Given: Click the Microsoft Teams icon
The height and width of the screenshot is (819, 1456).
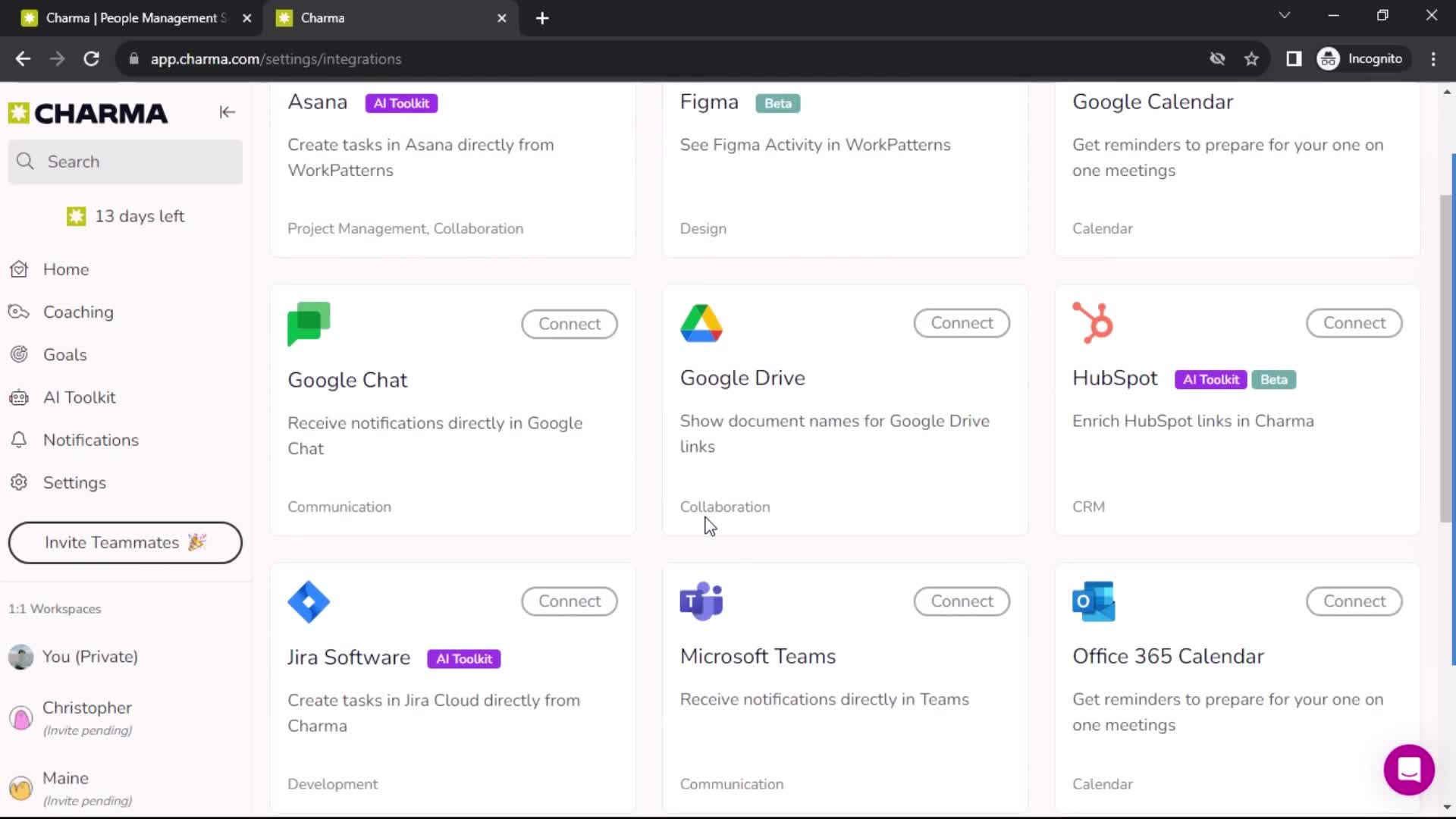Looking at the screenshot, I should (701, 601).
